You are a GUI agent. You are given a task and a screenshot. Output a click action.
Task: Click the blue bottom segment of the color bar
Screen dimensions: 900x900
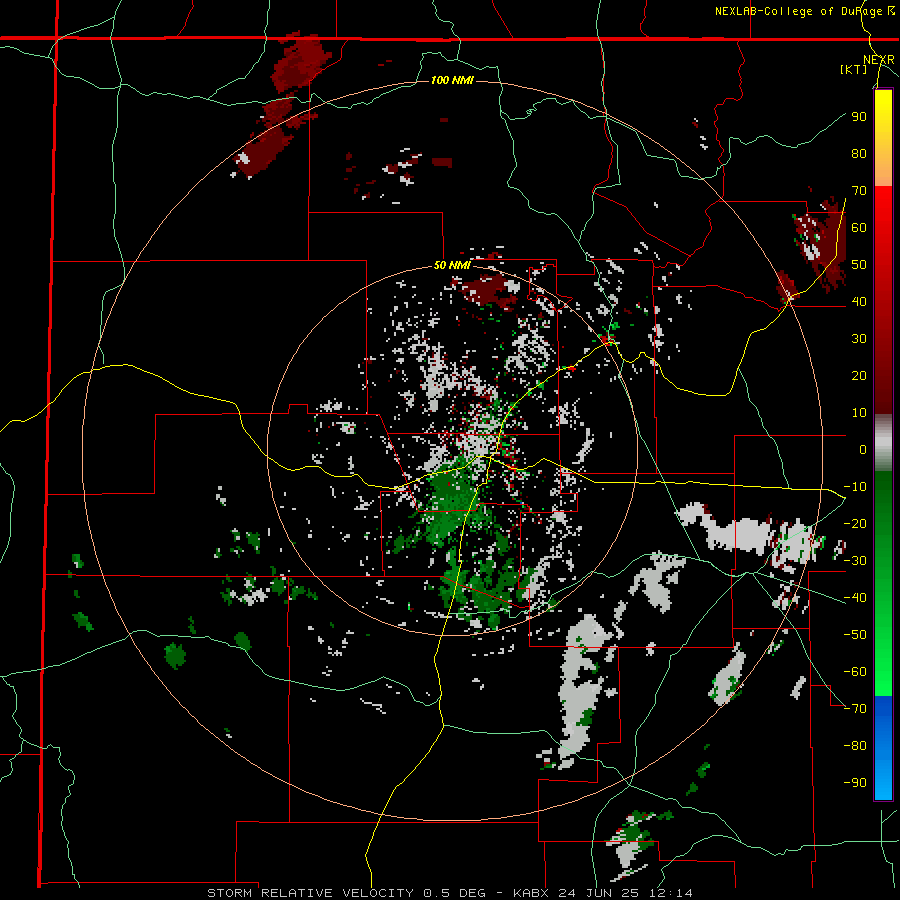pos(883,747)
